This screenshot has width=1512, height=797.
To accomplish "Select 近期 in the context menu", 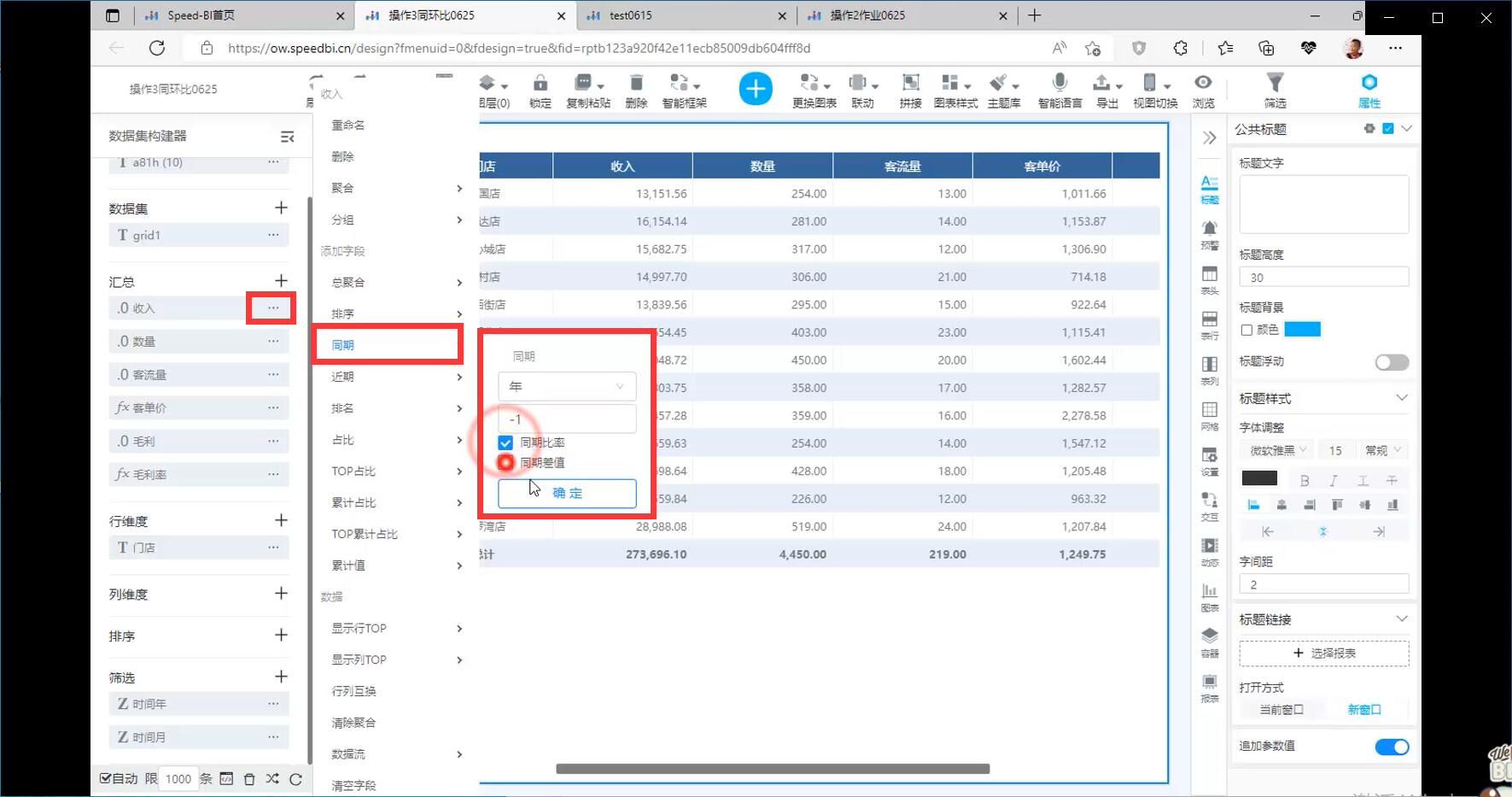I will click(x=343, y=377).
